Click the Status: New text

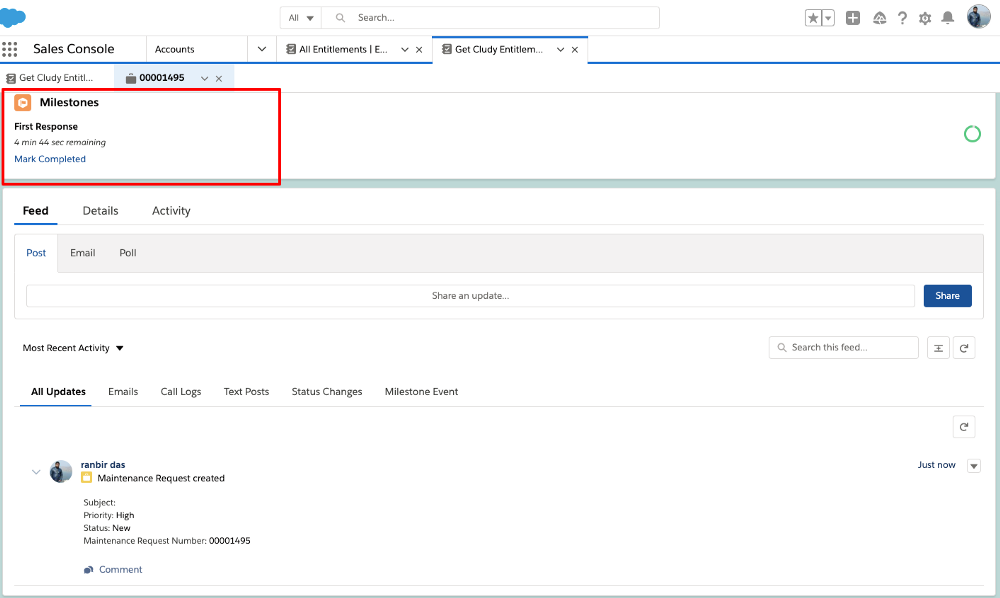pyautogui.click(x=107, y=528)
